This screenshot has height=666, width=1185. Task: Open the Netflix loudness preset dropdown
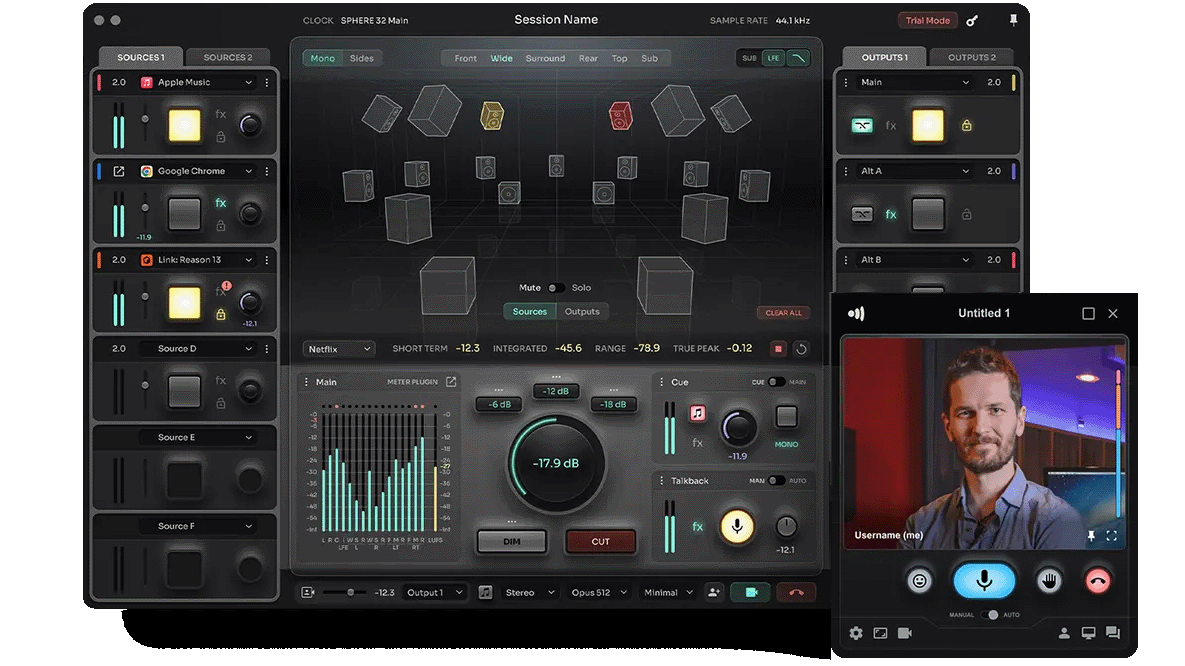click(340, 349)
